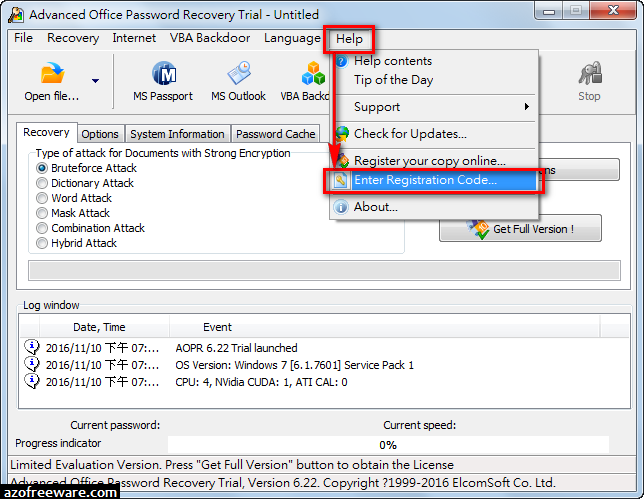
Task: Click the Current password label
Action: [115, 425]
